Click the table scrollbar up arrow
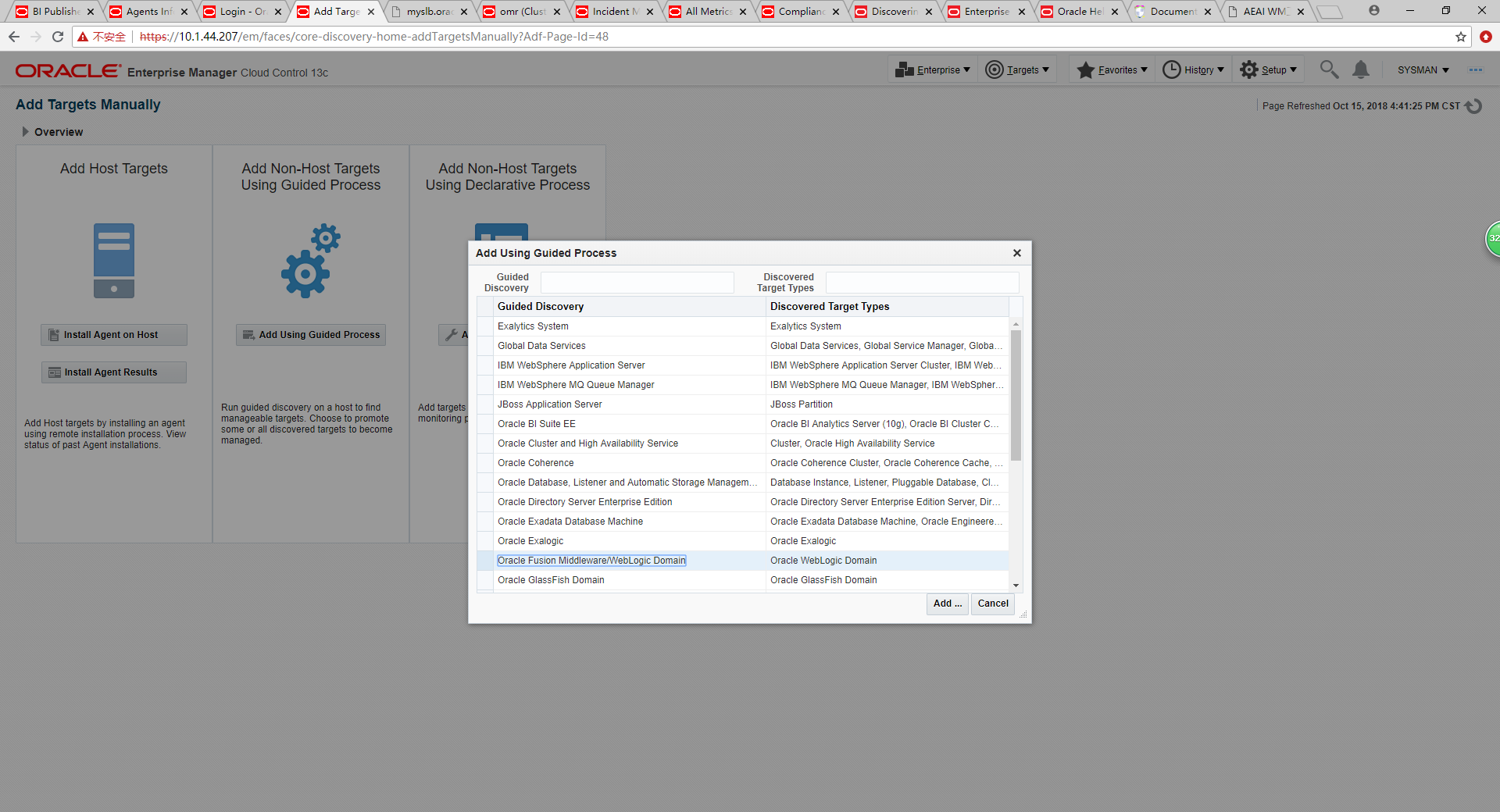The width and height of the screenshot is (1500, 812). (1016, 323)
